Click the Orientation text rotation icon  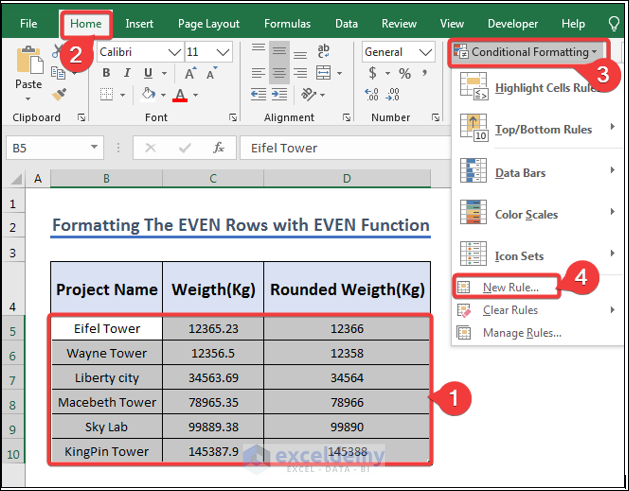tap(308, 94)
